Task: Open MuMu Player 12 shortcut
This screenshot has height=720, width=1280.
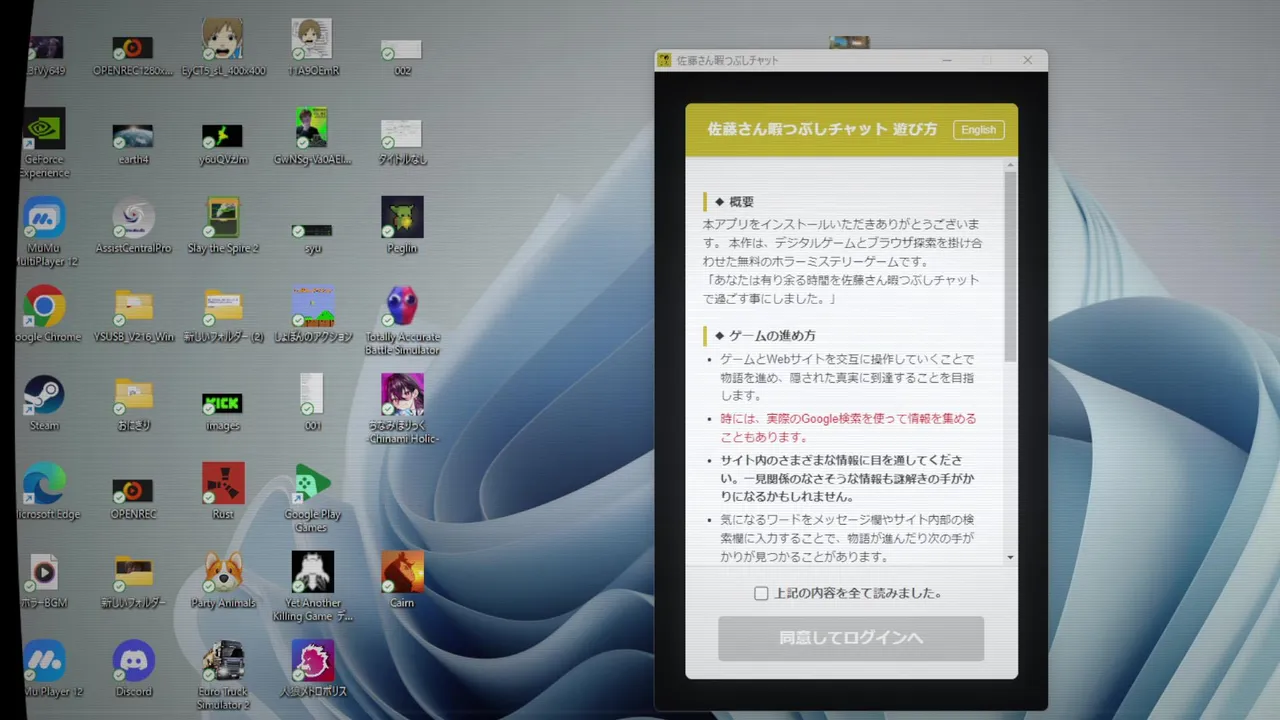Action: (44, 662)
